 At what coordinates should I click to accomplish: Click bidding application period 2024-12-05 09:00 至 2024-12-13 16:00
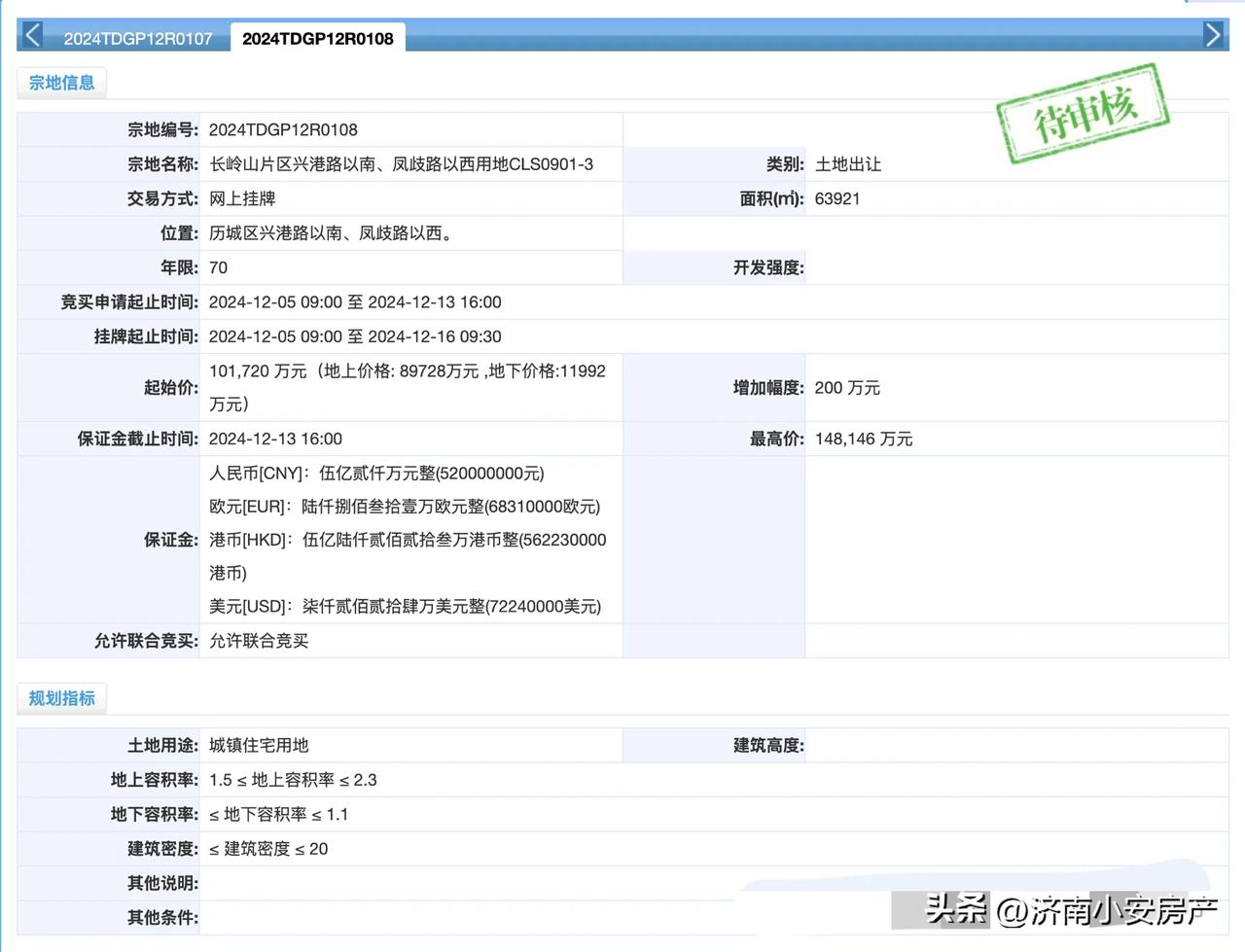coord(355,302)
